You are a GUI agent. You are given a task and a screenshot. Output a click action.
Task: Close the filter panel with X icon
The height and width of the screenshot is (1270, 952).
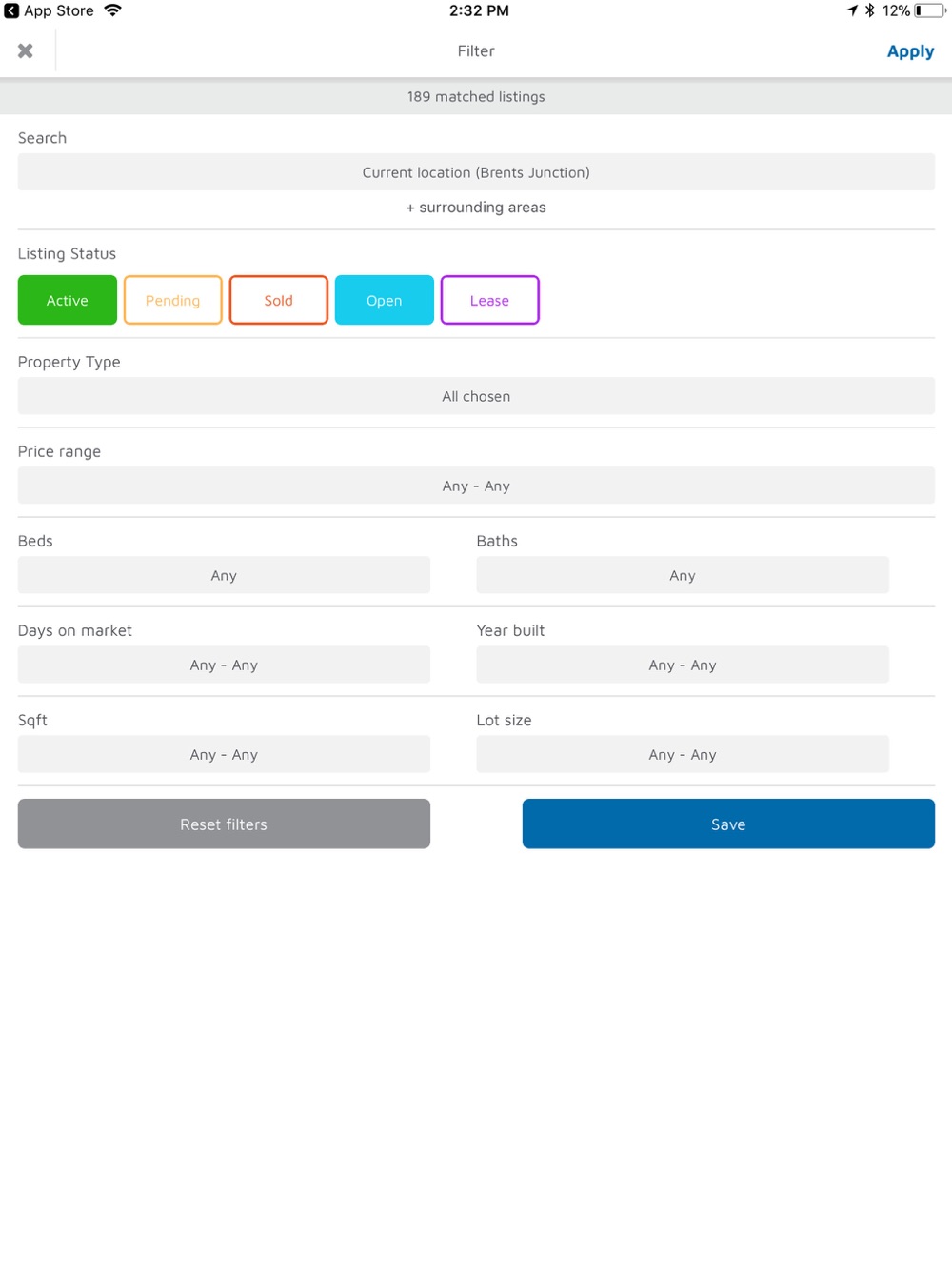point(26,51)
